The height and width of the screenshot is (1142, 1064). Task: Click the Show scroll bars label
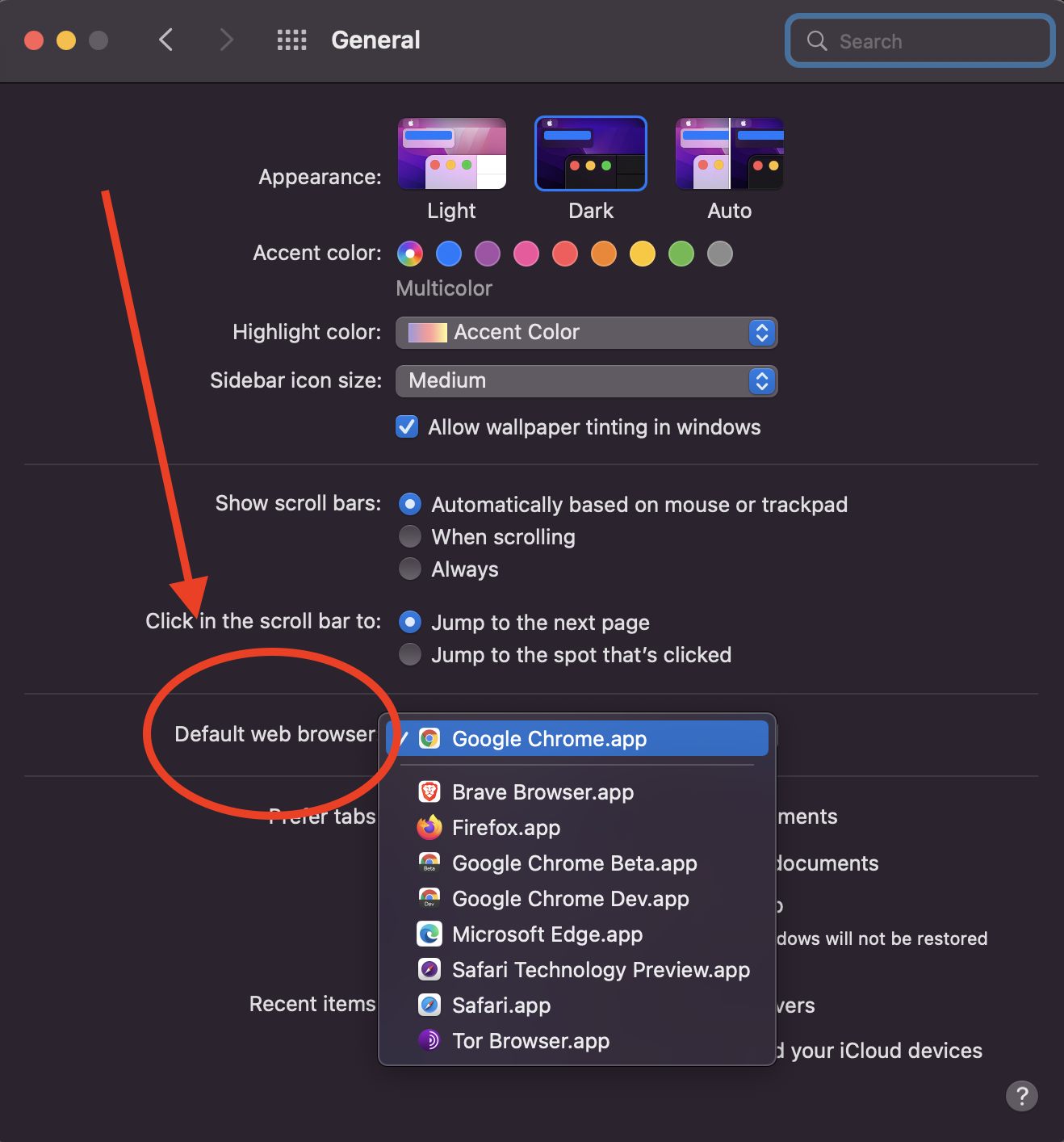click(x=298, y=503)
